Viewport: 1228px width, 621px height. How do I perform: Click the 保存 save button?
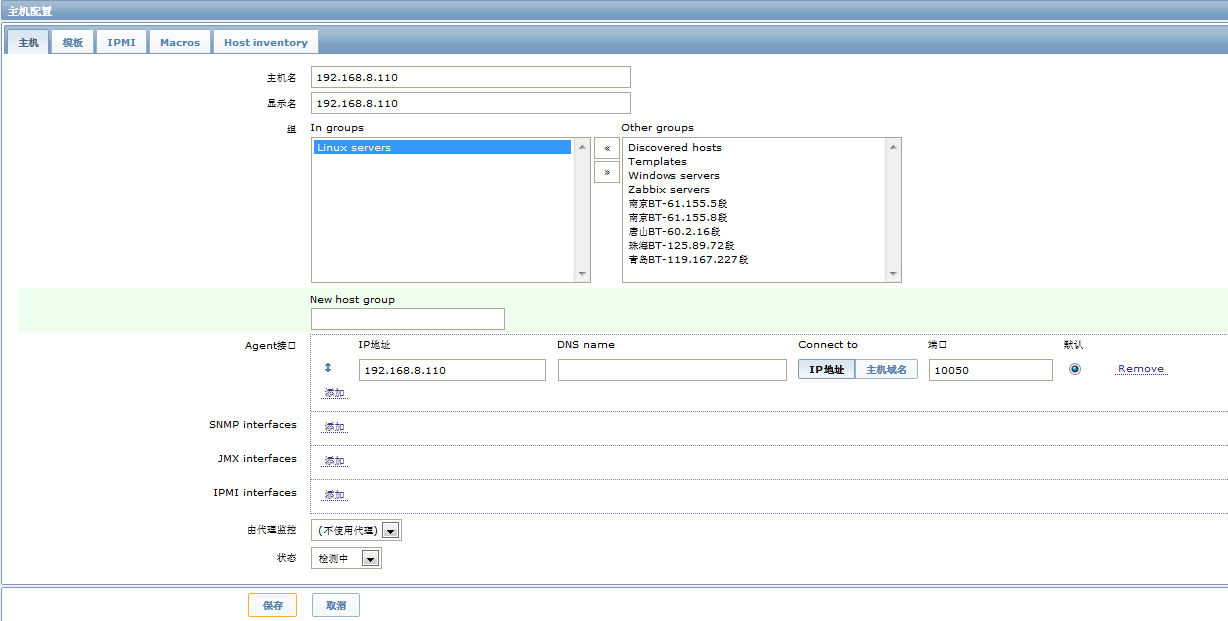click(273, 605)
